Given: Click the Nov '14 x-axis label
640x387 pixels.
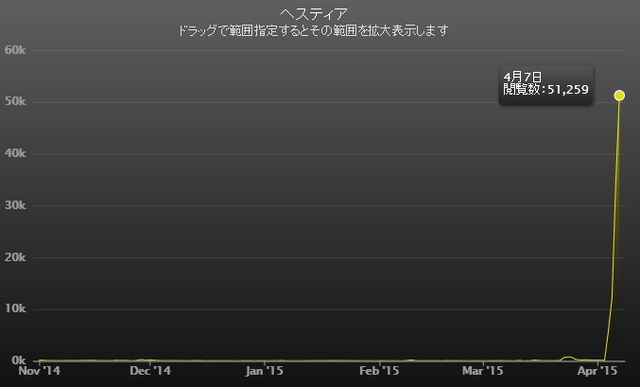Looking at the screenshot, I should pyautogui.click(x=40, y=371).
